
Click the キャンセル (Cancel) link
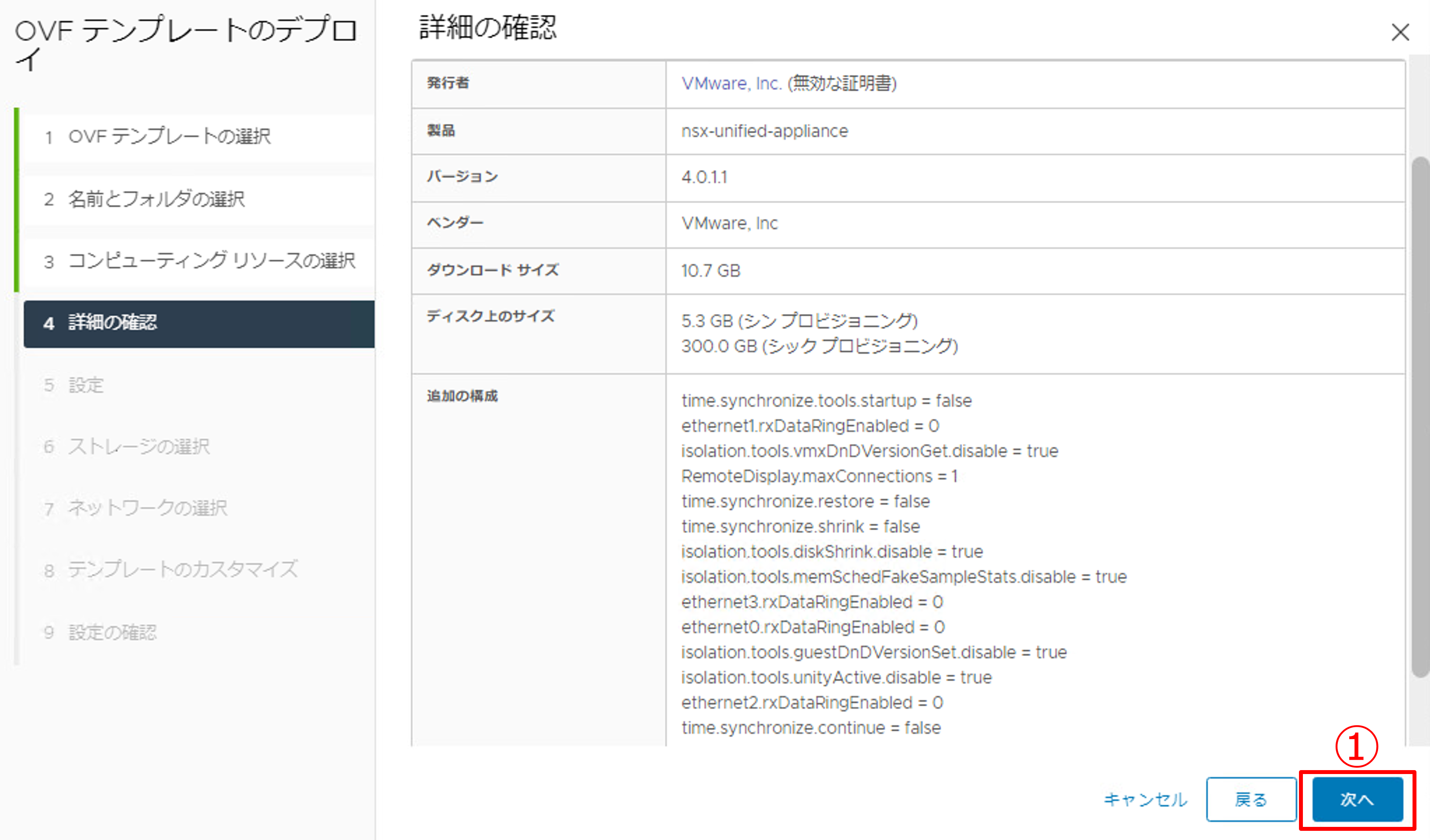click(1145, 799)
